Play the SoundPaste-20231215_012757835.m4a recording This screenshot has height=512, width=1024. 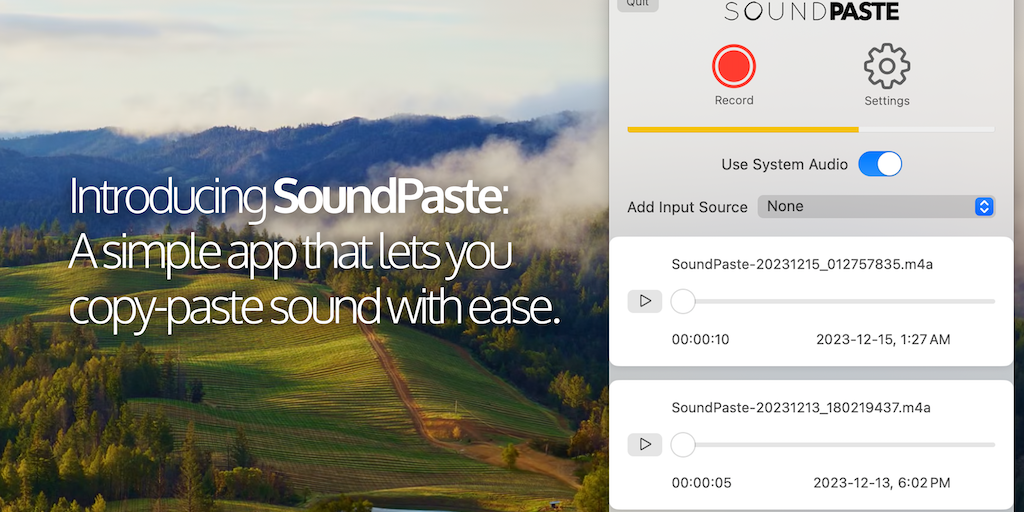[x=645, y=301]
